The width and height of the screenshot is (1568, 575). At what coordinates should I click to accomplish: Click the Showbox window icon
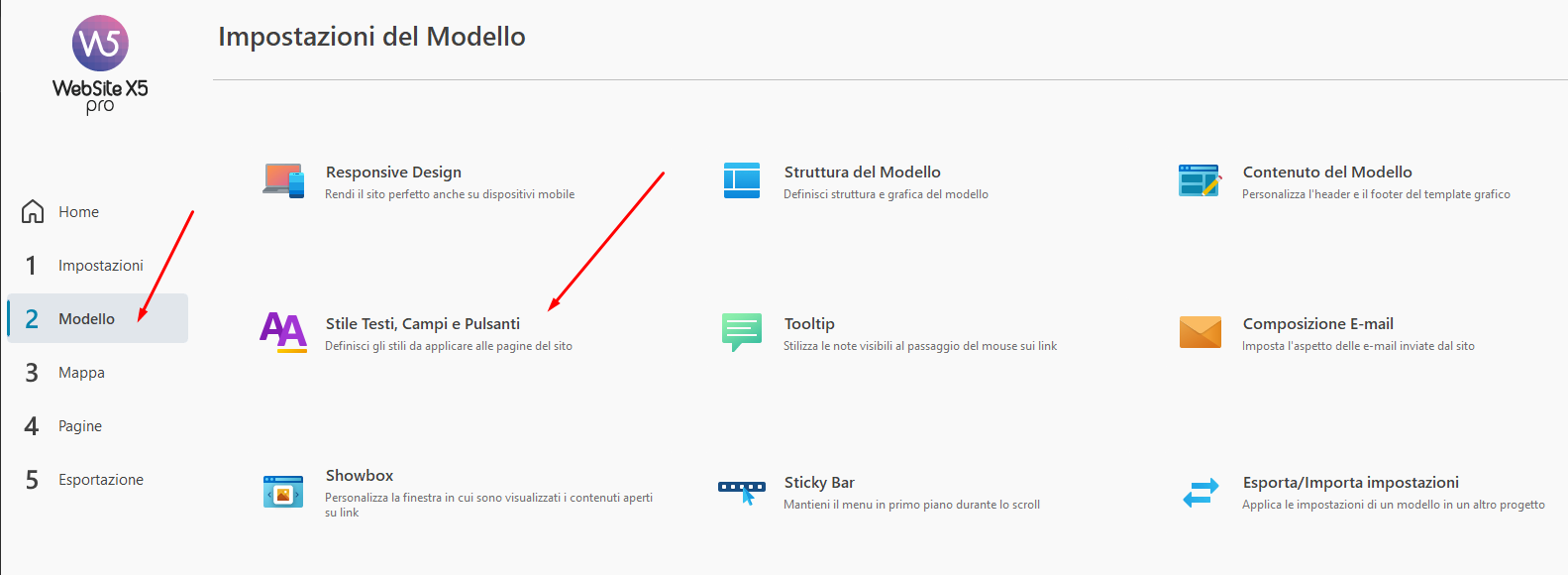pos(283,491)
